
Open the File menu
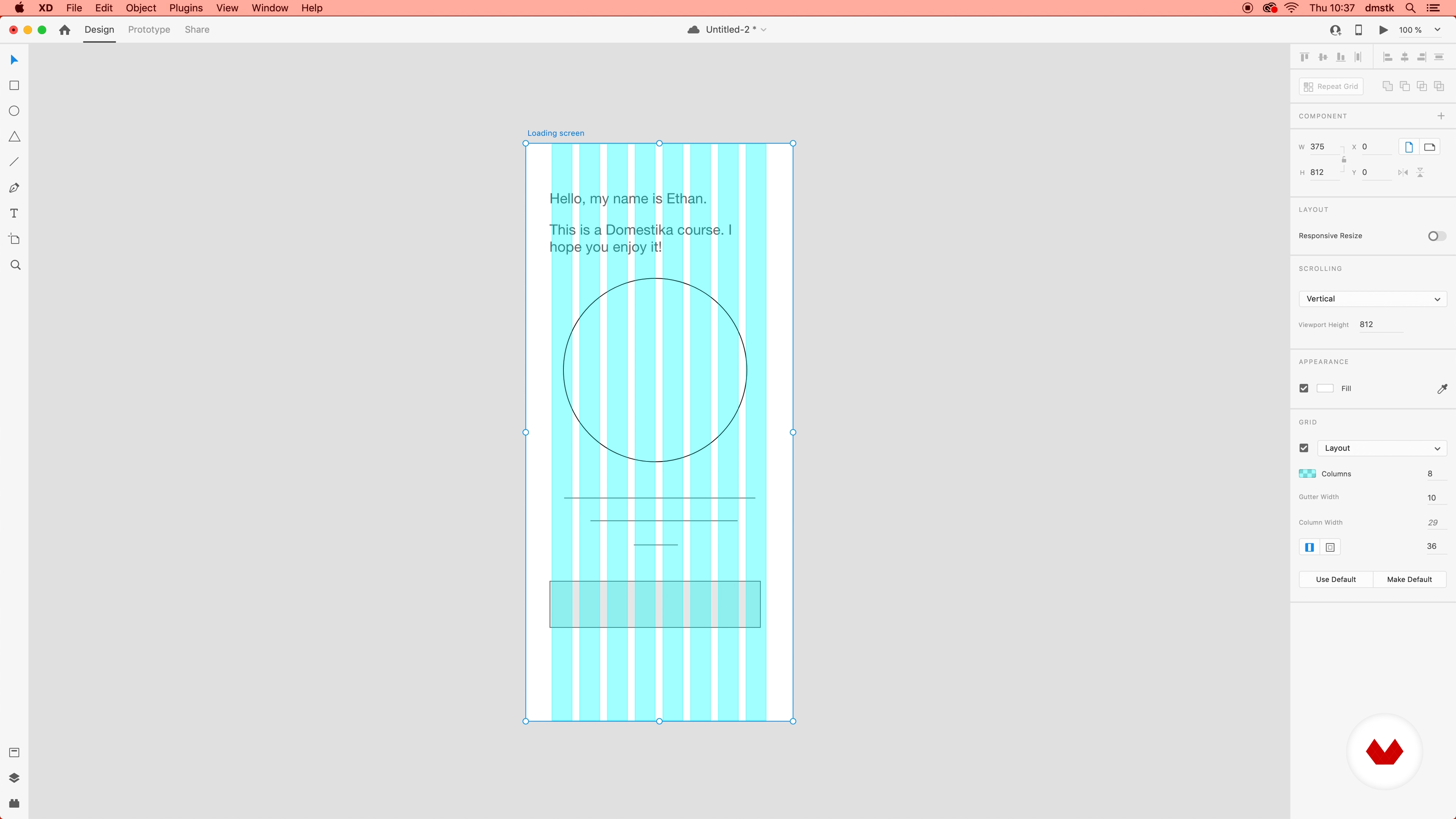[74, 8]
